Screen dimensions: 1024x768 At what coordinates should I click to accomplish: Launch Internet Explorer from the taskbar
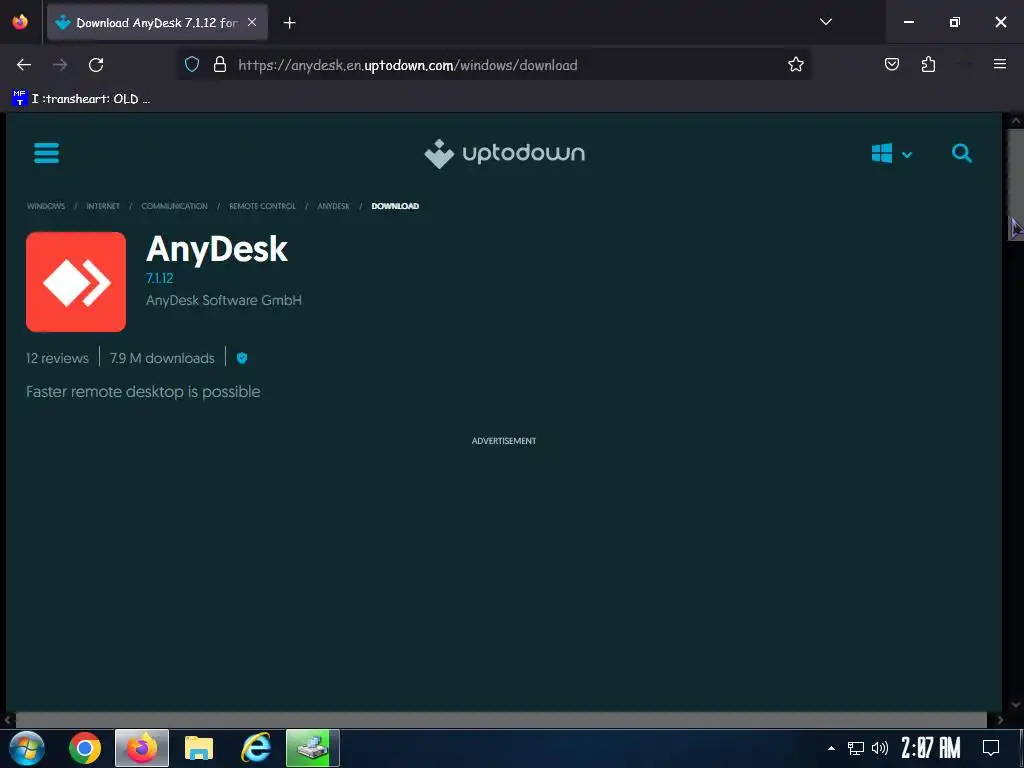pyautogui.click(x=256, y=748)
